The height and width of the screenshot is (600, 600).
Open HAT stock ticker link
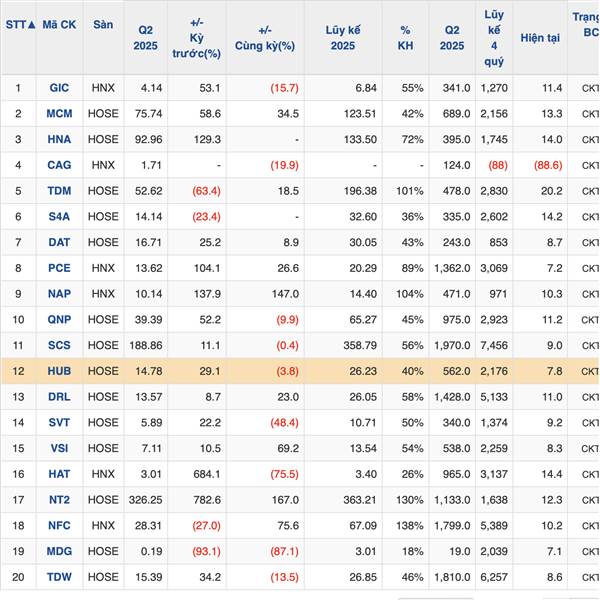59,474
